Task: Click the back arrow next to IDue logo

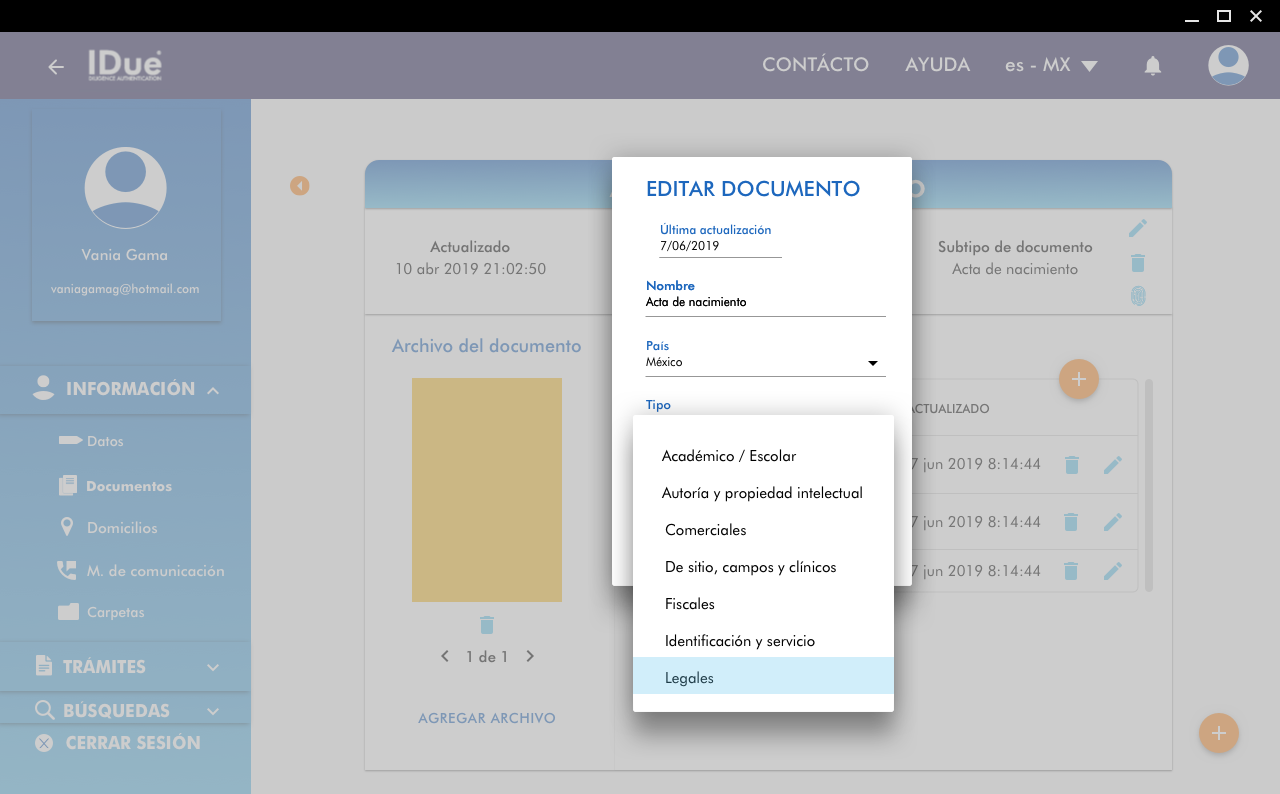Action: coord(56,67)
